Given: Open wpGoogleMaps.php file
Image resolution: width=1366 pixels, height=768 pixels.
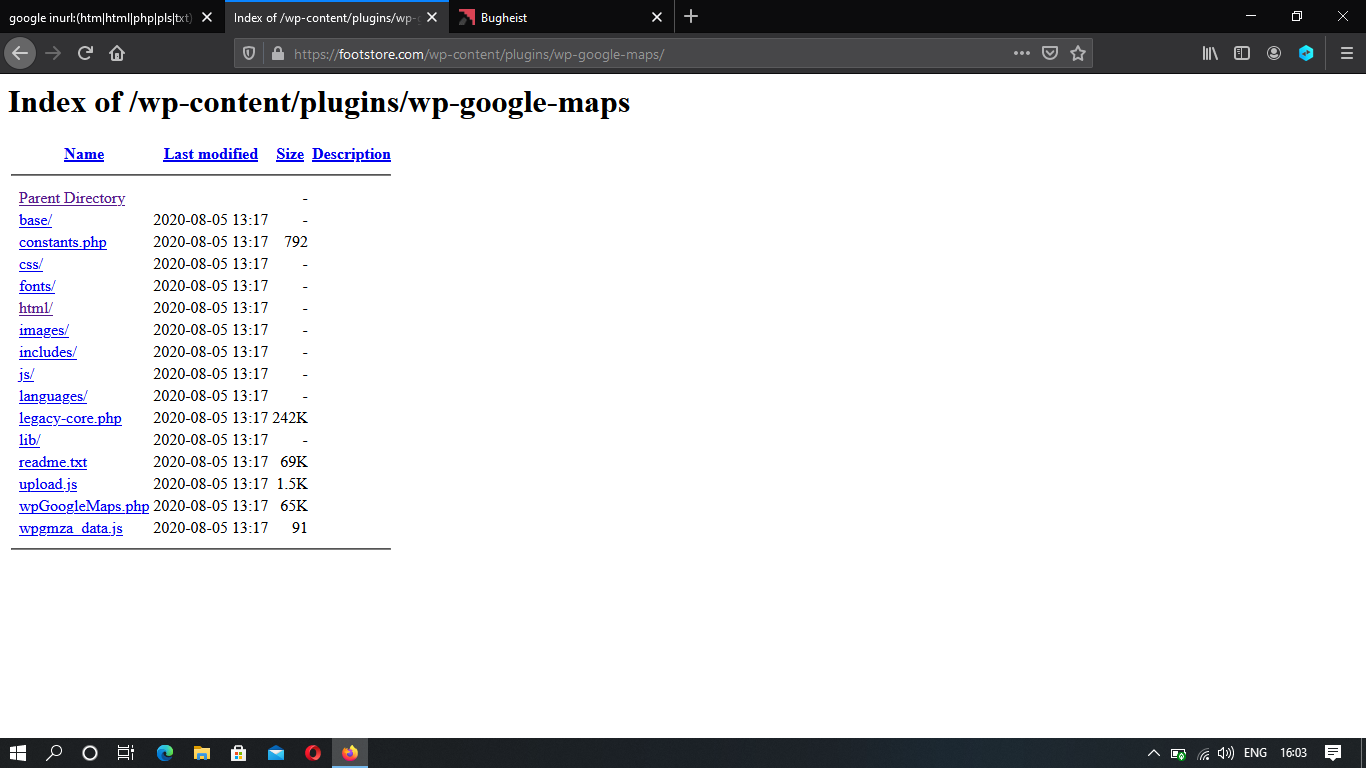Looking at the screenshot, I should click(84, 506).
